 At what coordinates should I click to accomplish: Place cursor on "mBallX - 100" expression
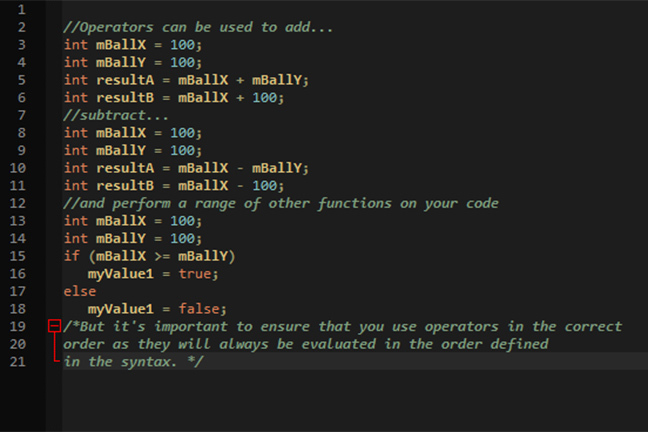230,185
